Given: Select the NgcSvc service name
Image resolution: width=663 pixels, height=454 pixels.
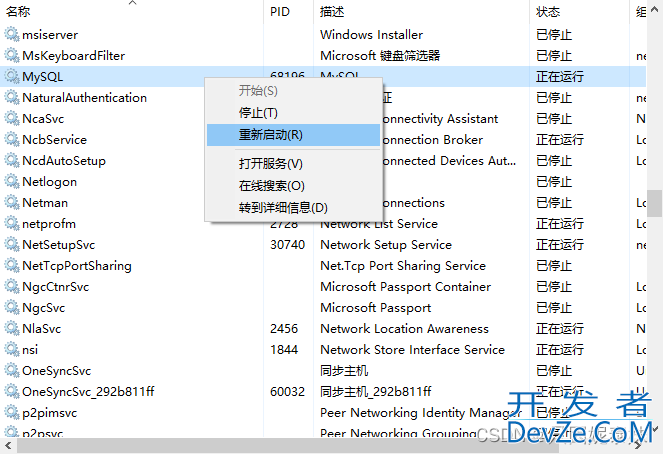Looking at the screenshot, I should click(x=44, y=308).
